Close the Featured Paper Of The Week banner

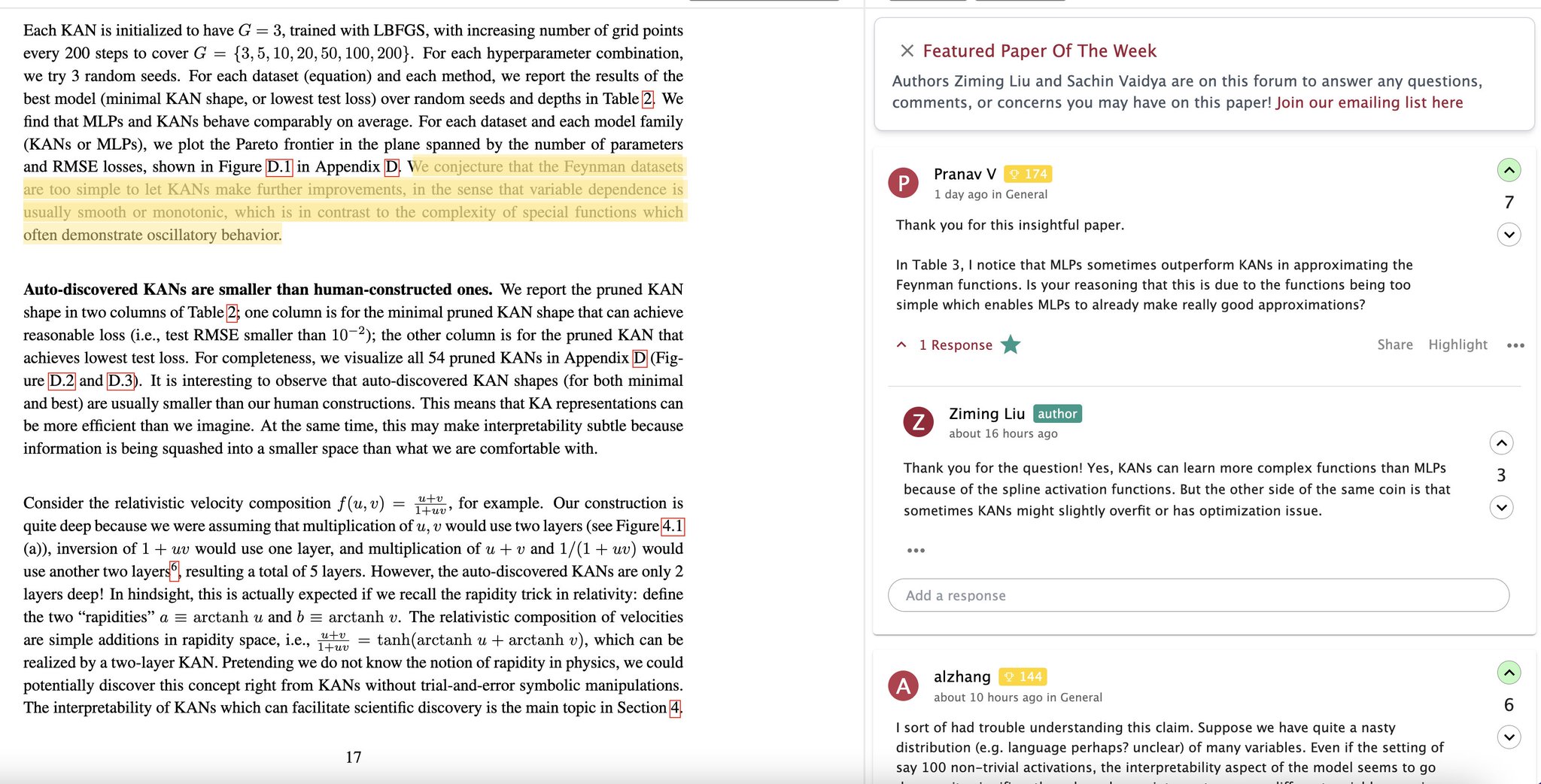907,50
